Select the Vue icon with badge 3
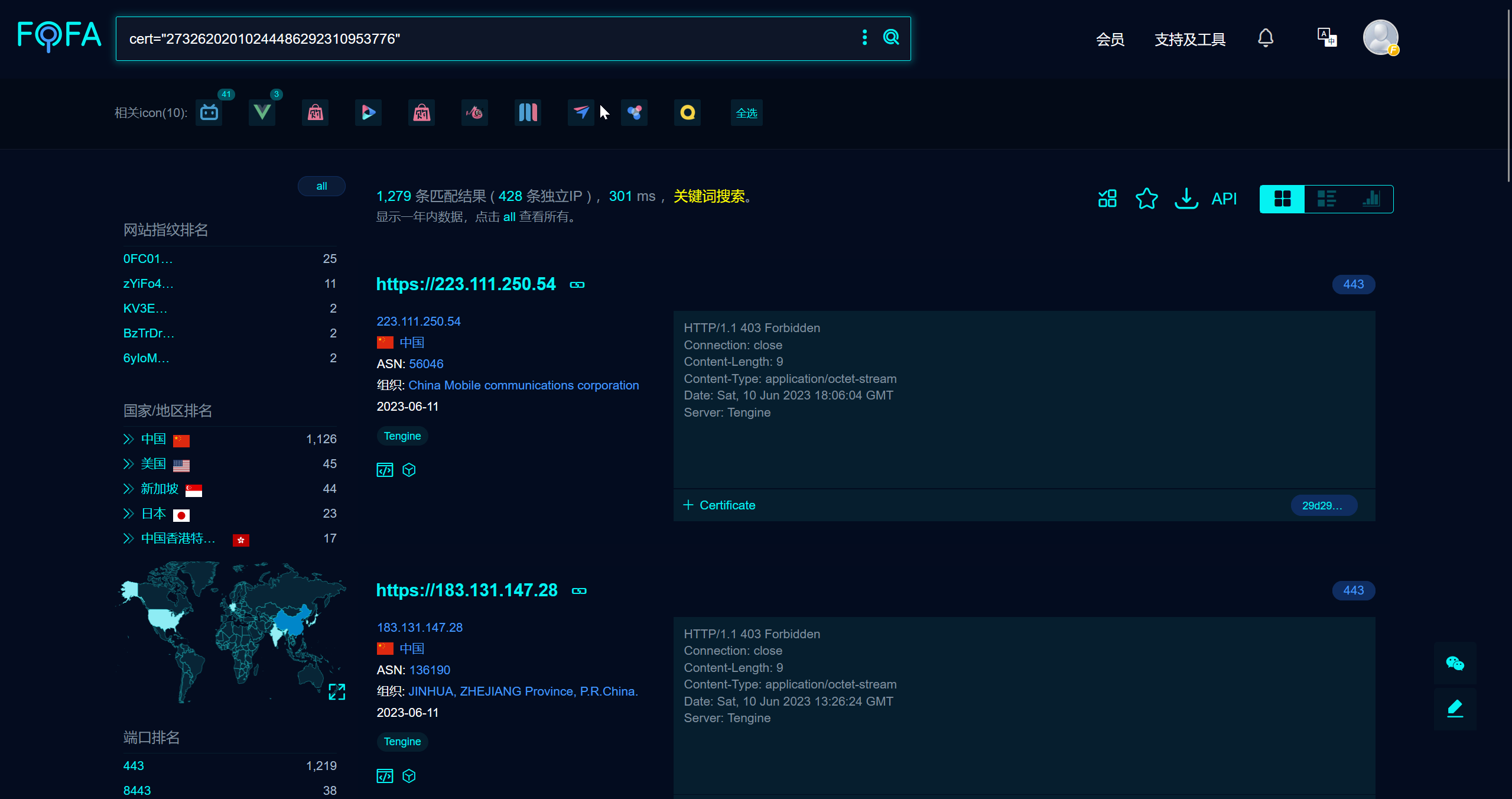The height and width of the screenshot is (799, 1512). tap(262, 112)
